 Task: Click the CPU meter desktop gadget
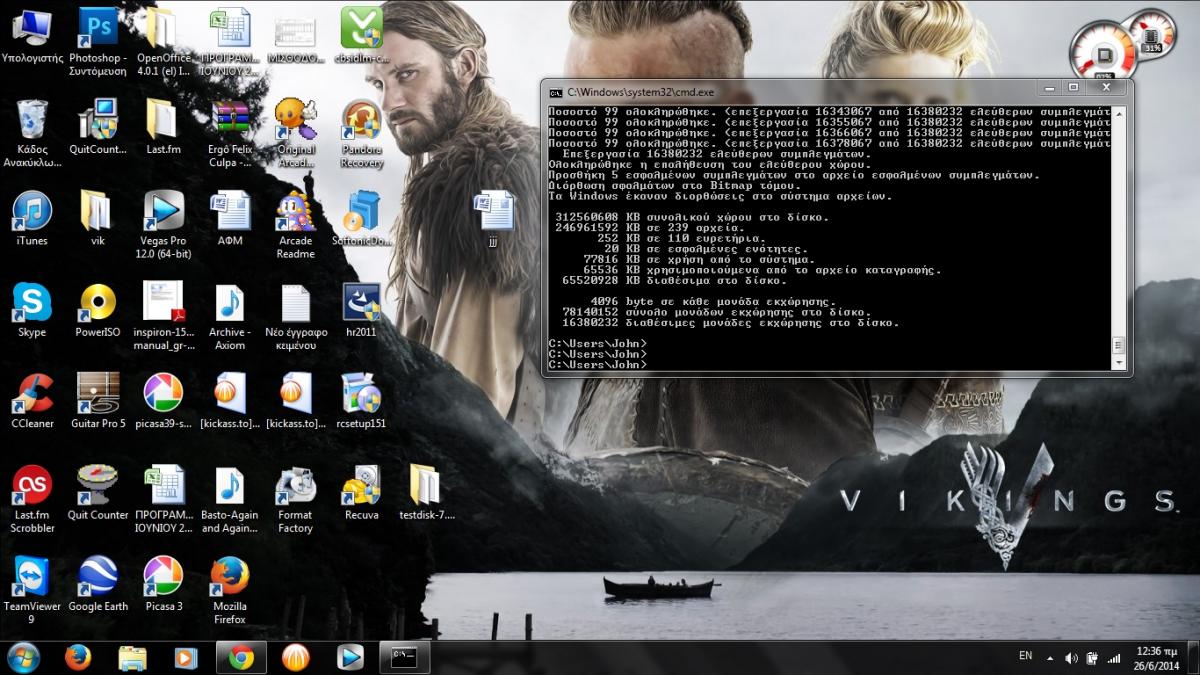pyautogui.click(x=1103, y=52)
